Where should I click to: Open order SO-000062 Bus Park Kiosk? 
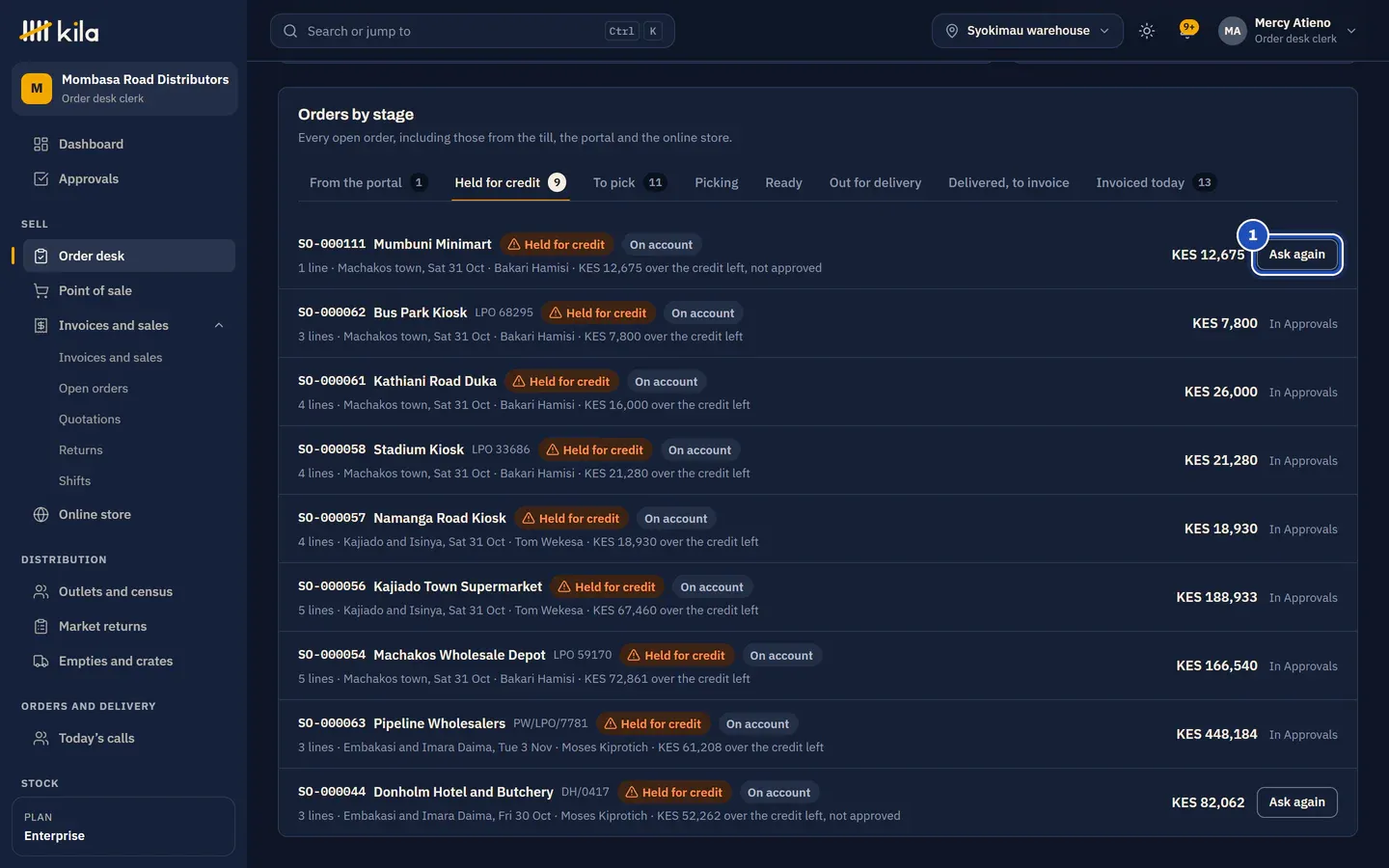coord(818,324)
